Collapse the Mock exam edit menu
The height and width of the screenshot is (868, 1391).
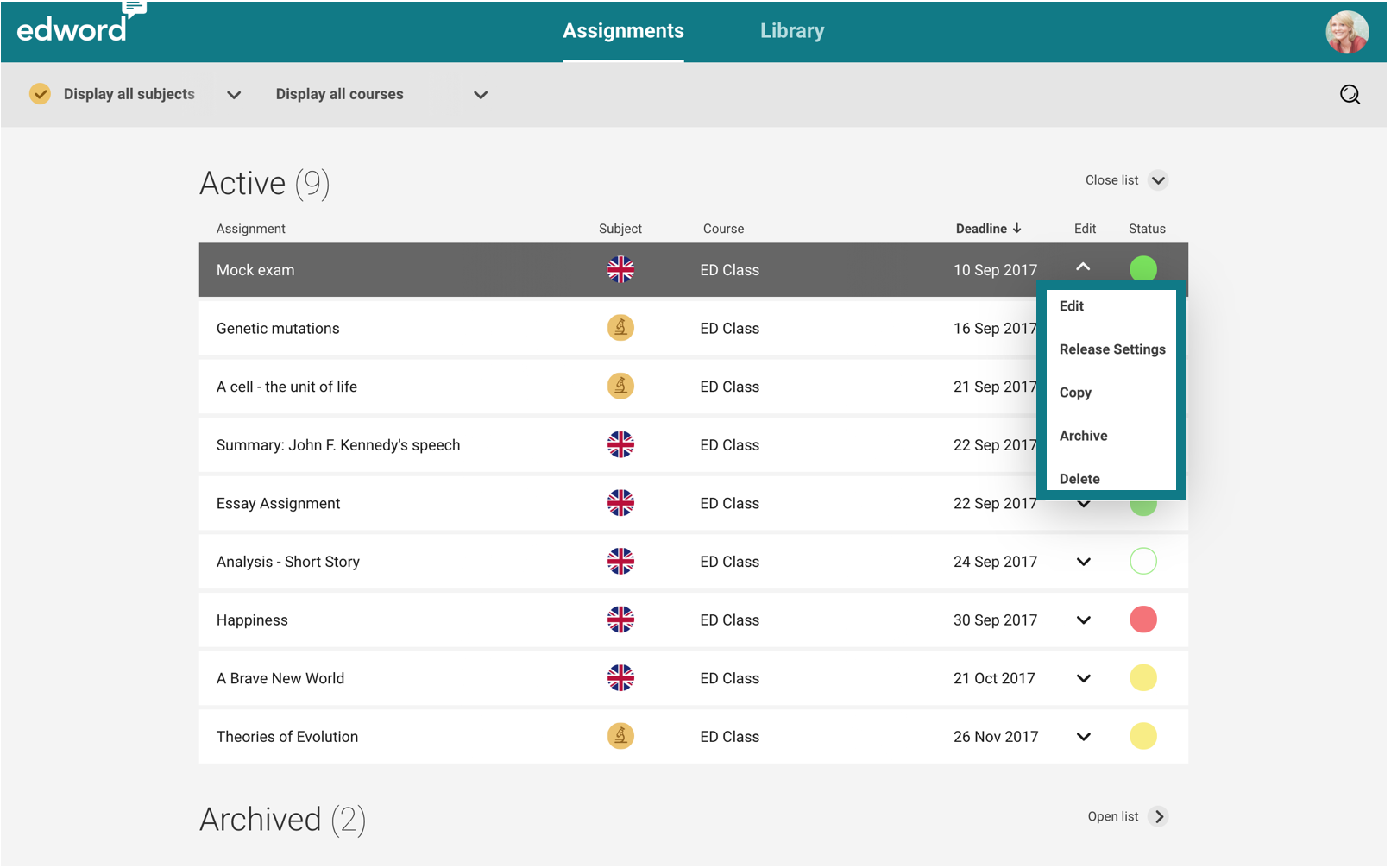(x=1083, y=267)
